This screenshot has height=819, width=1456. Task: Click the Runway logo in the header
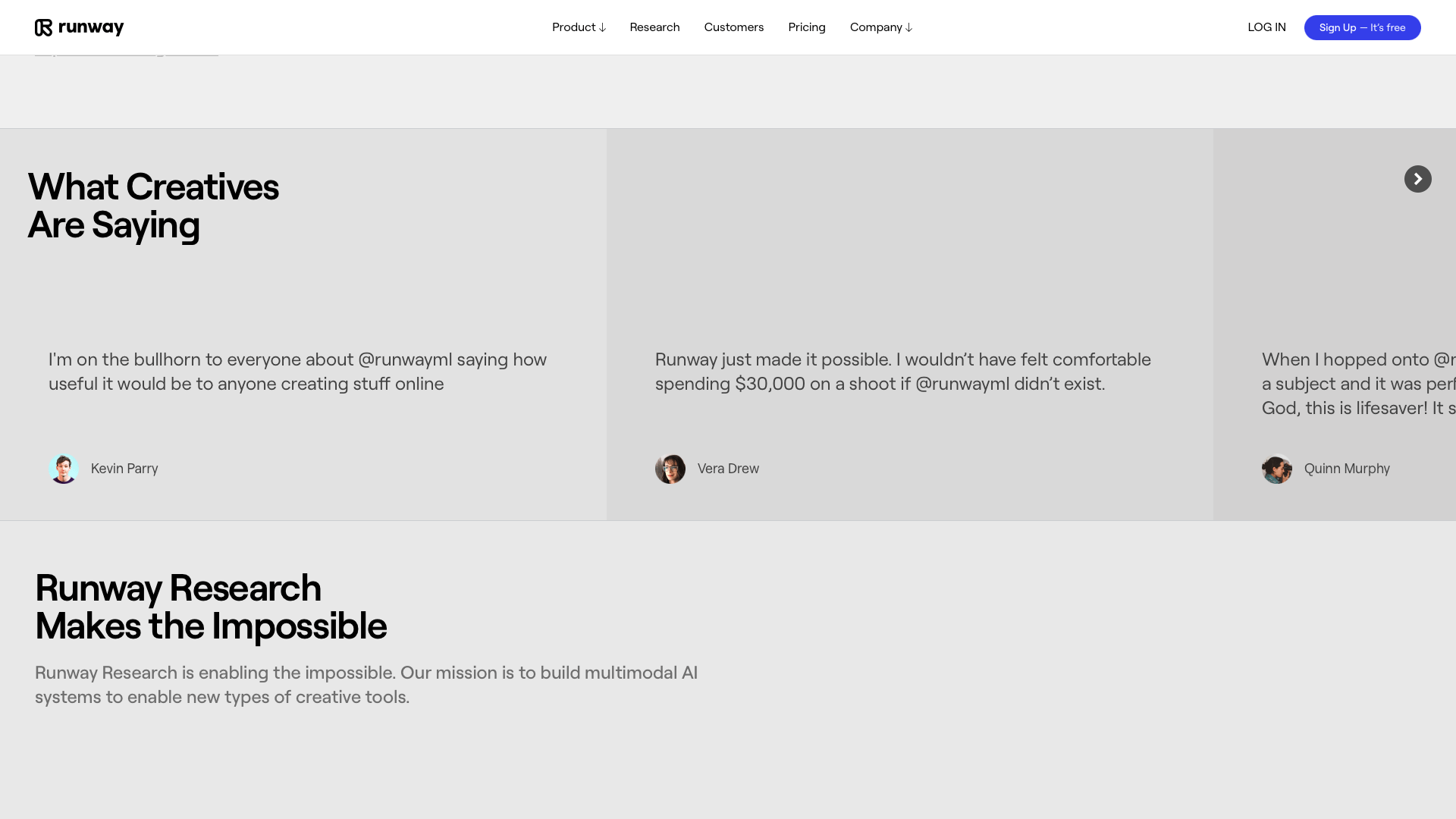click(80, 28)
